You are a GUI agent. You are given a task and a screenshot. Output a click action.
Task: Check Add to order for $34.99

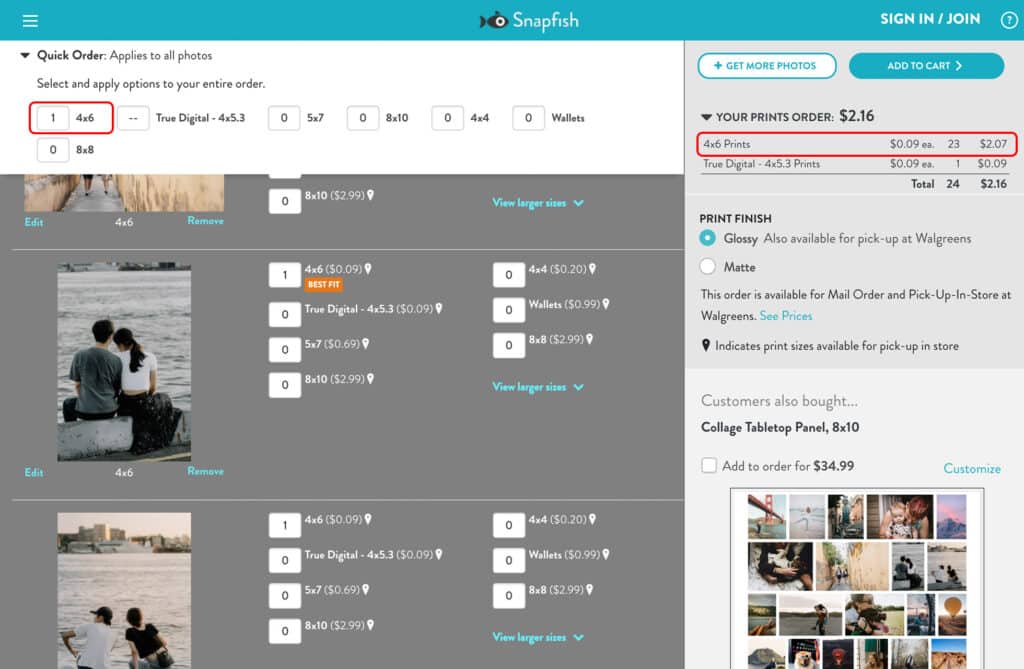709,465
